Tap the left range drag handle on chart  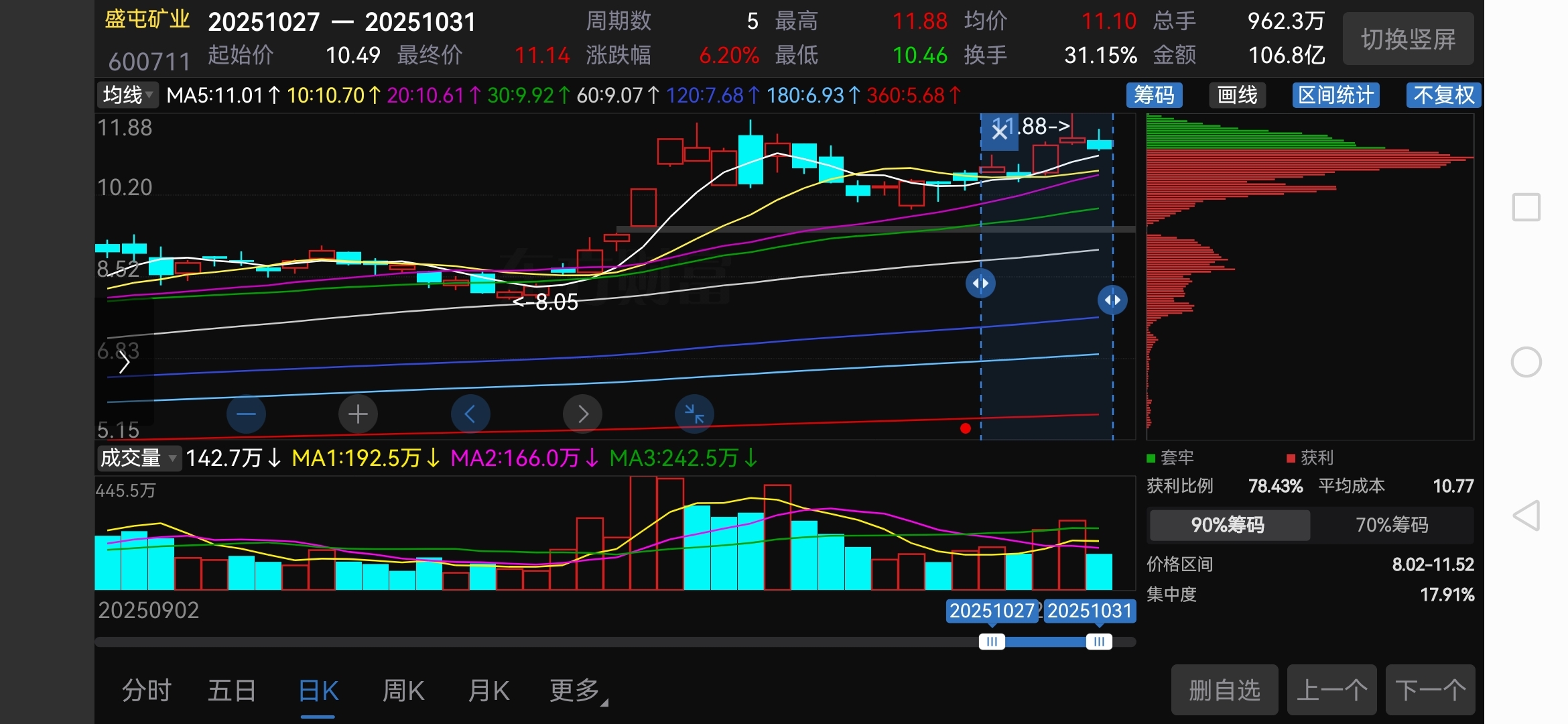[x=980, y=283]
